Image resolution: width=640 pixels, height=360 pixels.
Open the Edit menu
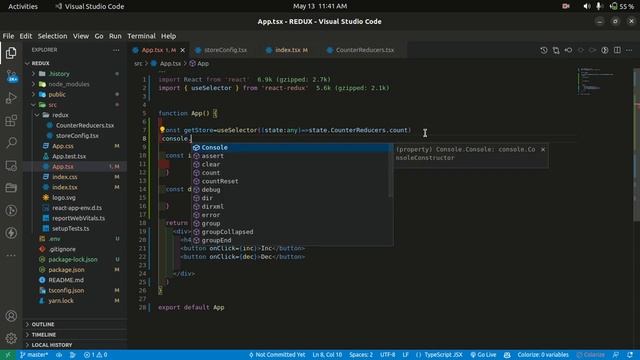(25, 36)
